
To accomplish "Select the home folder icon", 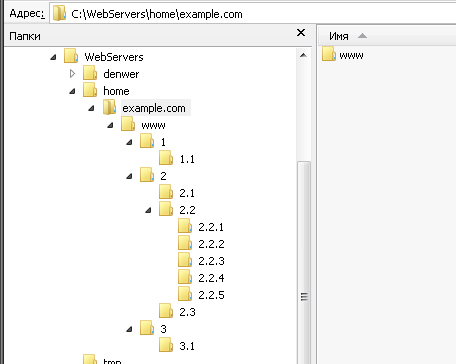I will pyautogui.click(x=90, y=90).
